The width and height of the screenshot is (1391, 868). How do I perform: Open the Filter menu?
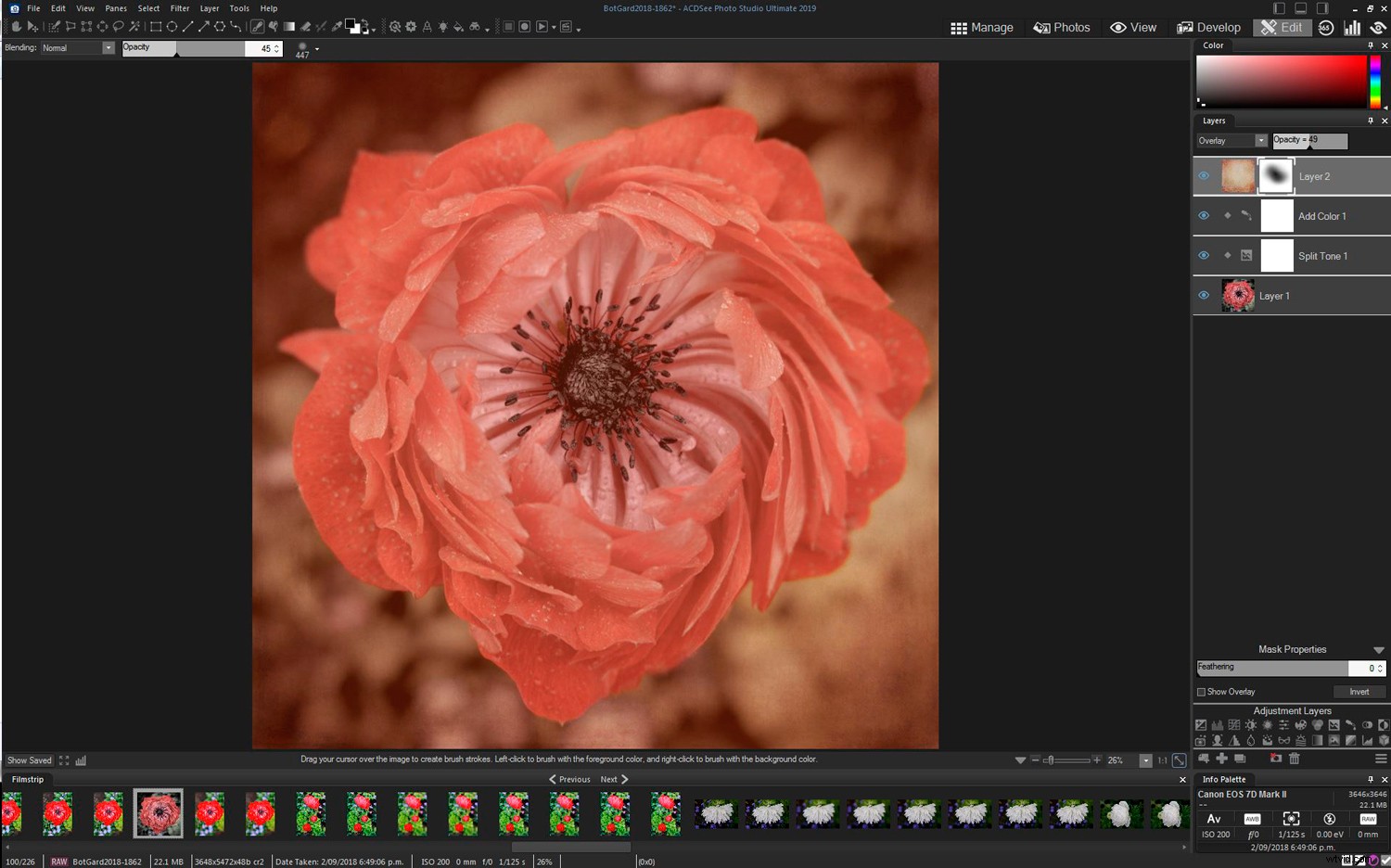179,7
